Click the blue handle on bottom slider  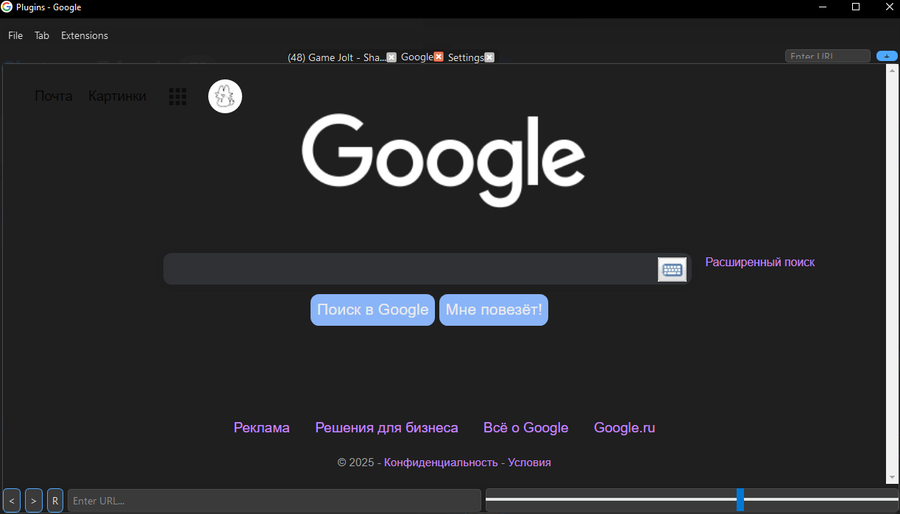(x=740, y=500)
